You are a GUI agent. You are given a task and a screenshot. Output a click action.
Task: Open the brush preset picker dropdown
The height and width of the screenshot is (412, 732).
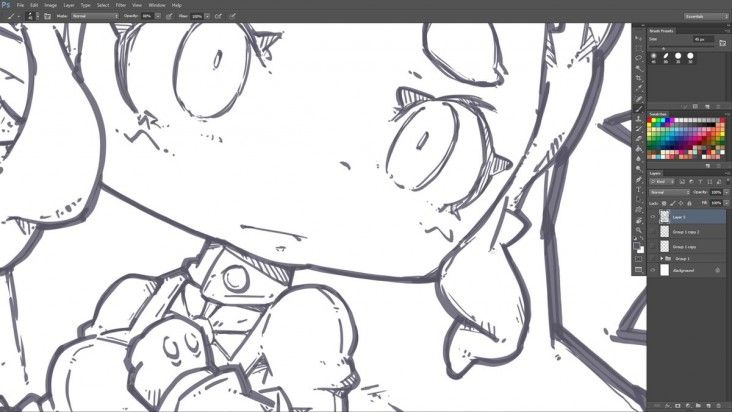(37, 16)
